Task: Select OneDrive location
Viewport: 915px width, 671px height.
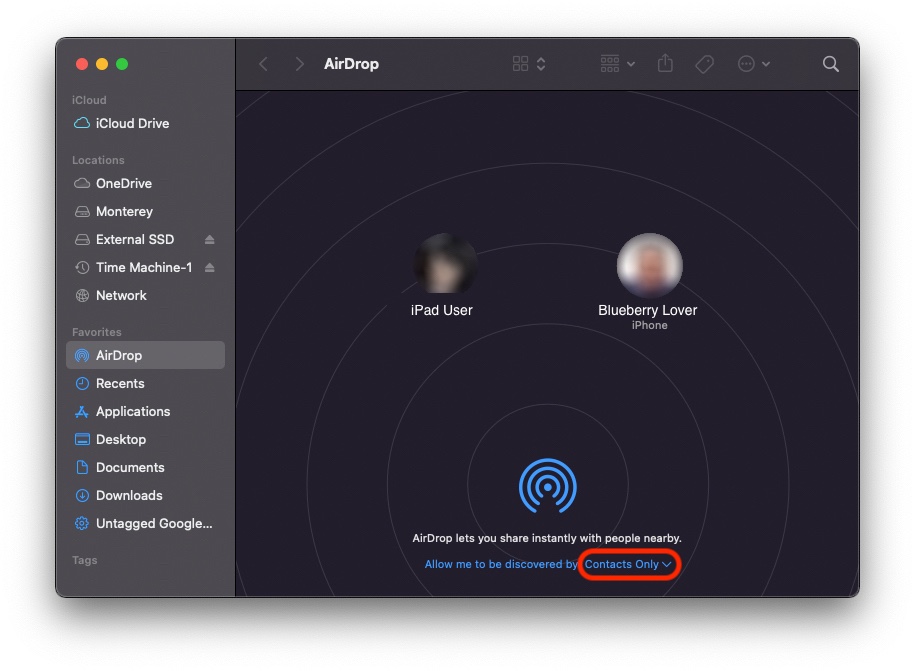Action: tap(145, 184)
